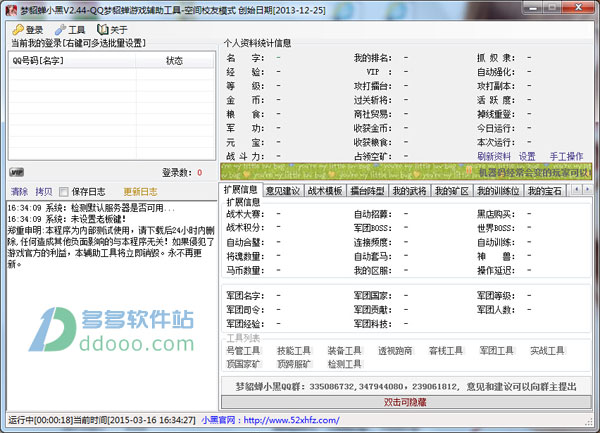Click the scrolling green announcement banner
600x433 pixels.
(406, 171)
